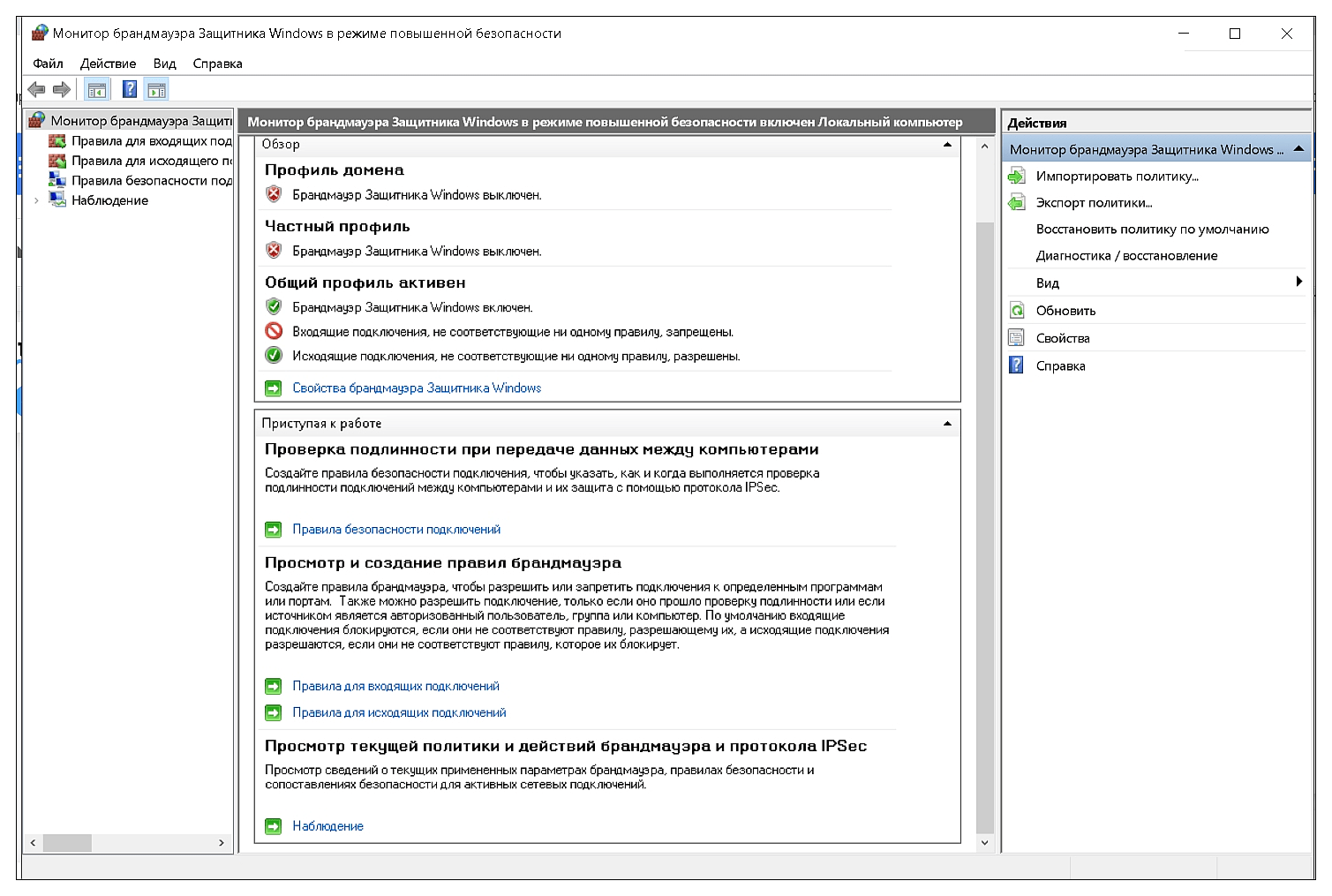Click red shield icon under Профиль домена
1332x896 pixels.
tap(274, 194)
